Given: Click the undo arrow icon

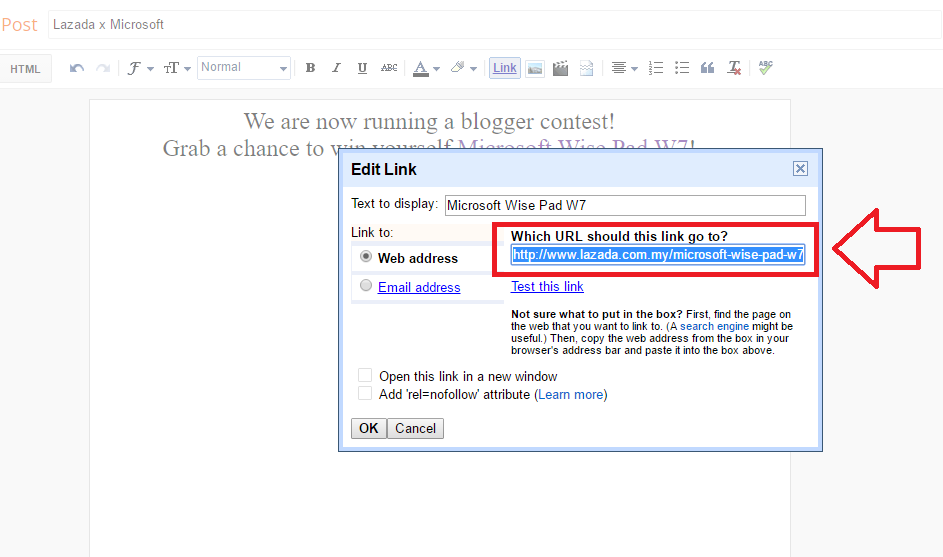Looking at the screenshot, I should click(x=77, y=68).
